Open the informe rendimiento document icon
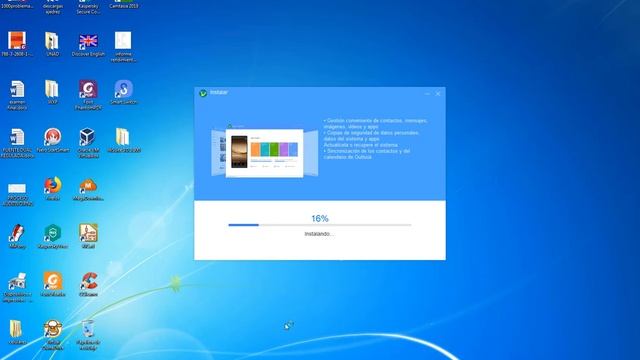 [x=123, y=41]
